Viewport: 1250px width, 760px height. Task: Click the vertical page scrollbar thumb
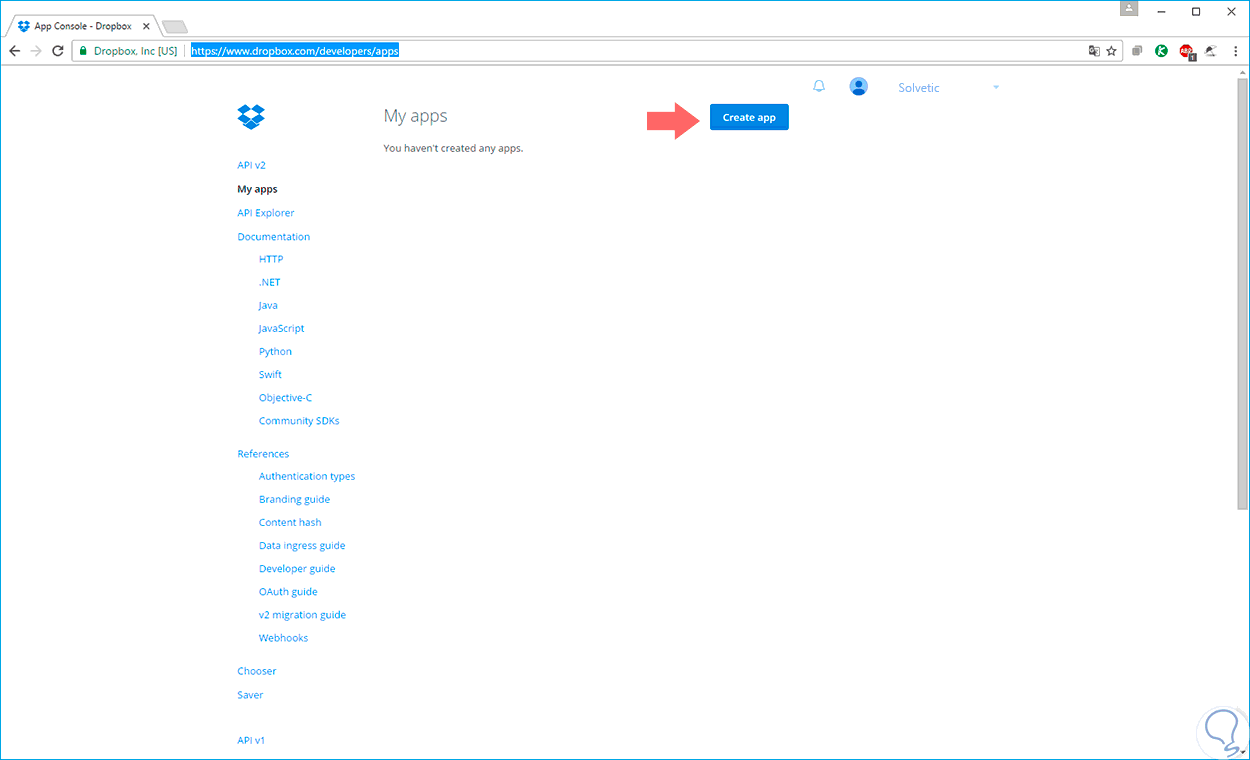[x=1243, y=295]
